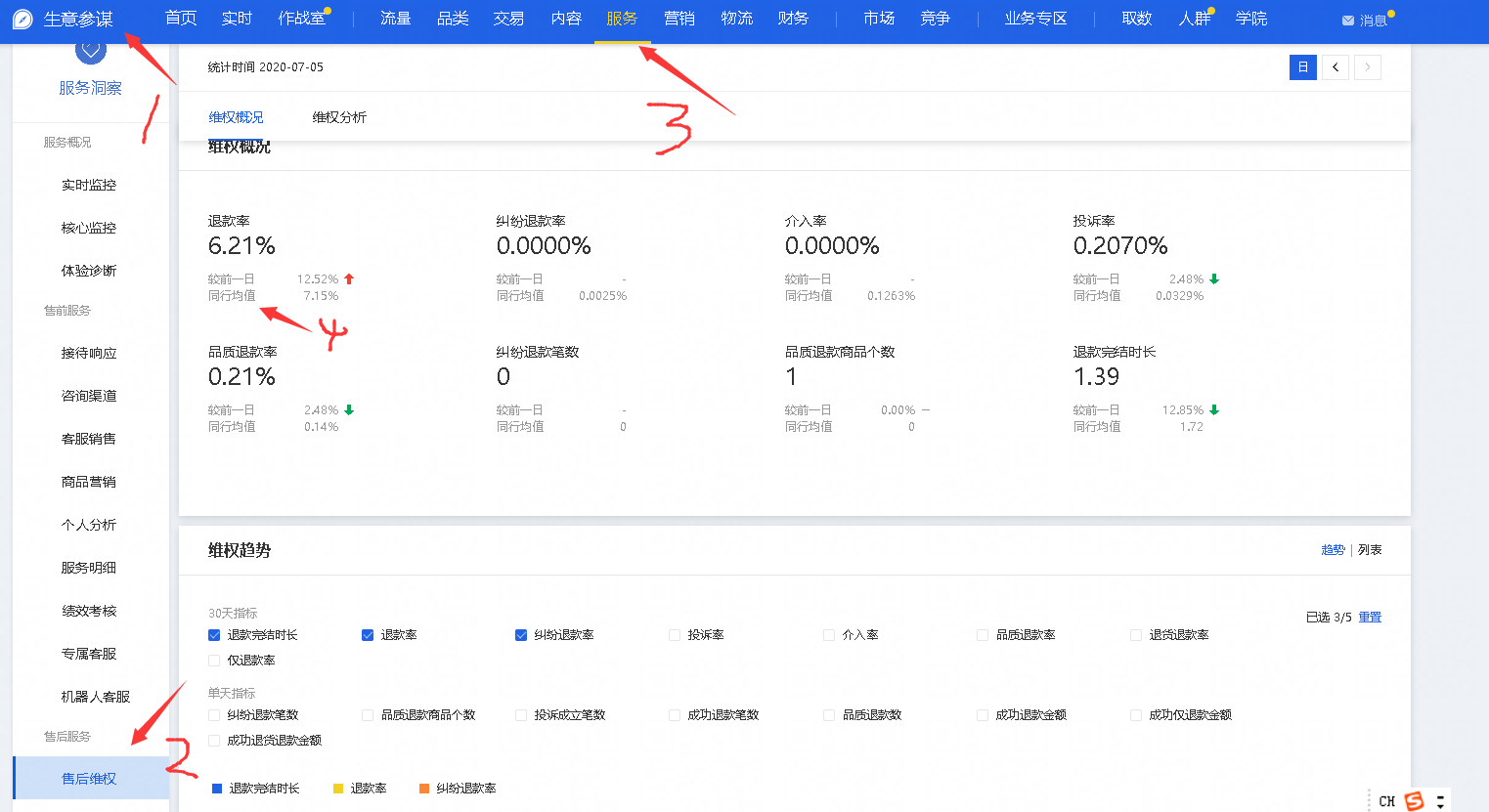Open the 首页 top menu
This screenshot has width=1489, height=812.
(181, 19)
